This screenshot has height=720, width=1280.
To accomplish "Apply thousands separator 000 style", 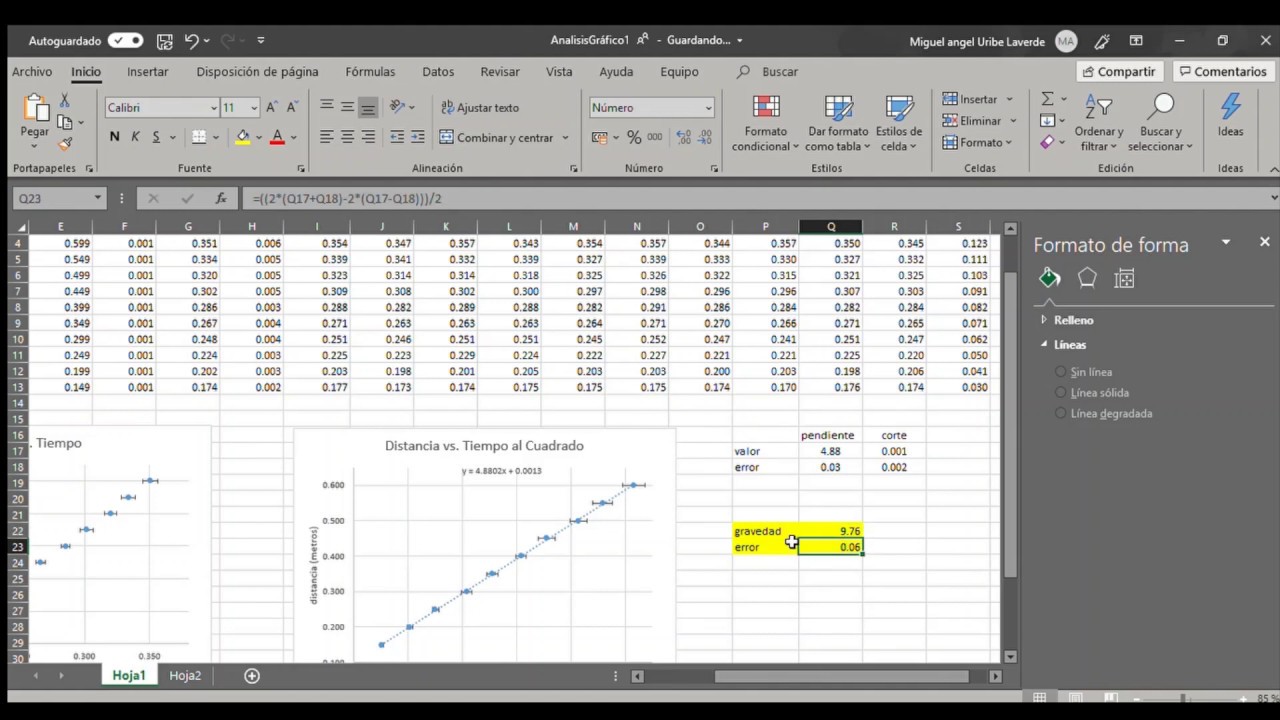I will pyautogui.click(x=655, y=137).
